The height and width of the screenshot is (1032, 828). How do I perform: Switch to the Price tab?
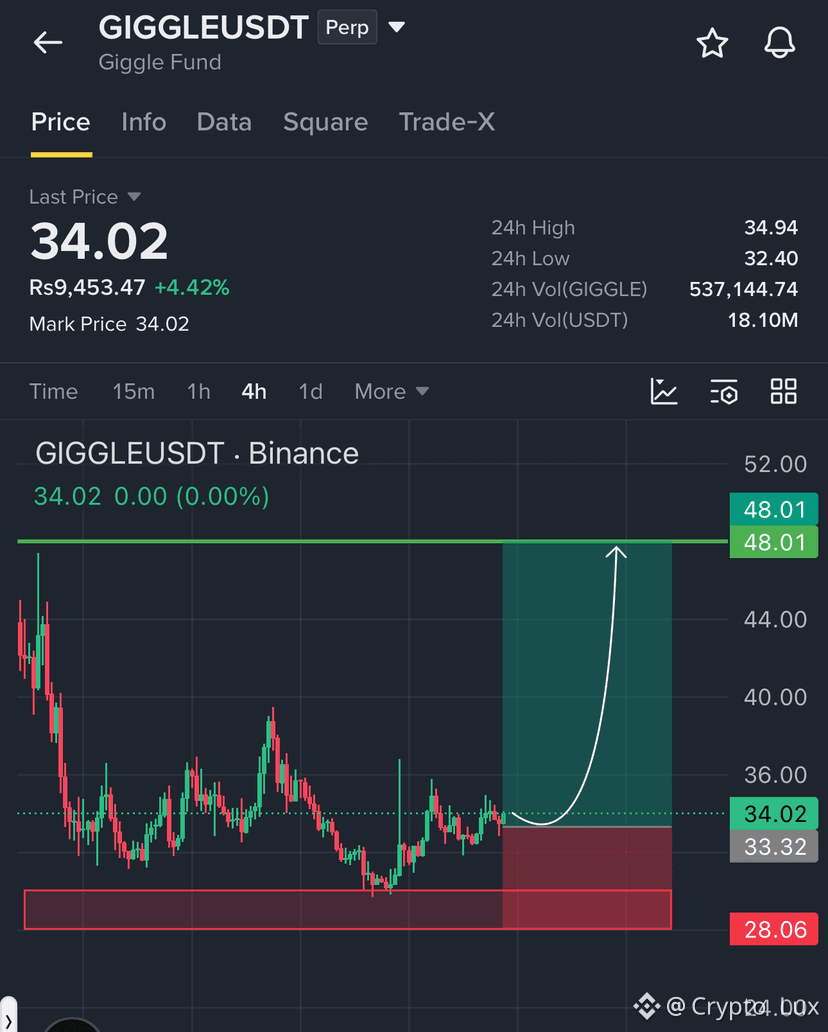pos(61,122)
